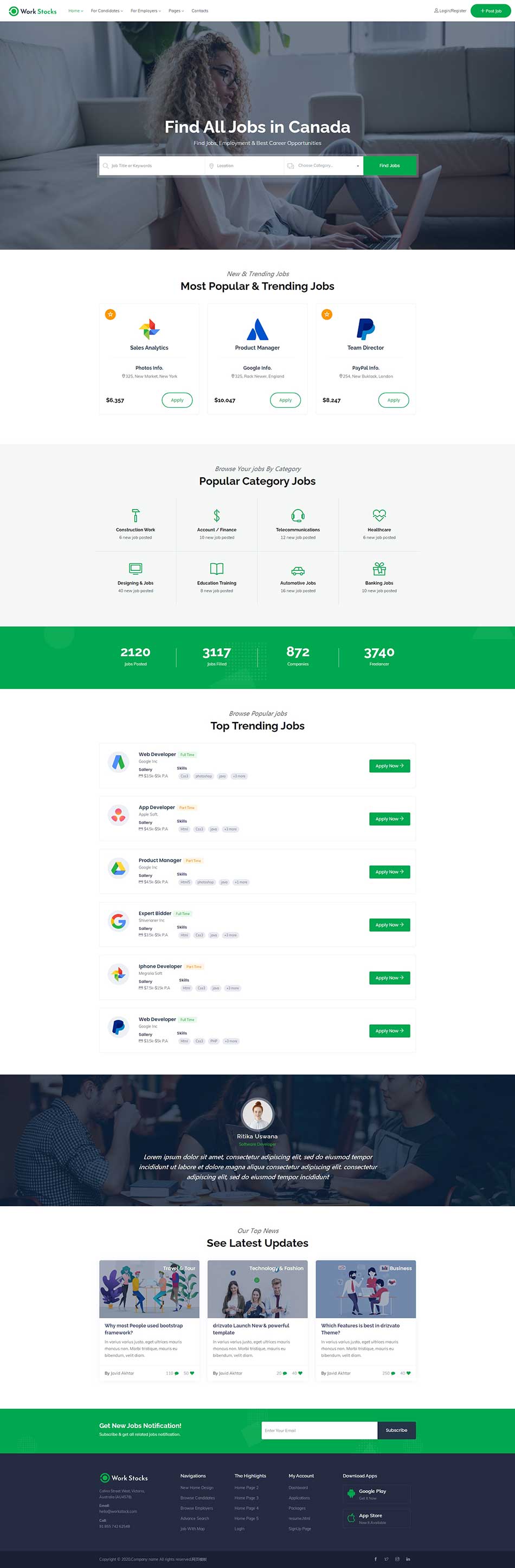Open the Home menu item
The width and height of the screenshot is (515, 1568).
[75, 11]
